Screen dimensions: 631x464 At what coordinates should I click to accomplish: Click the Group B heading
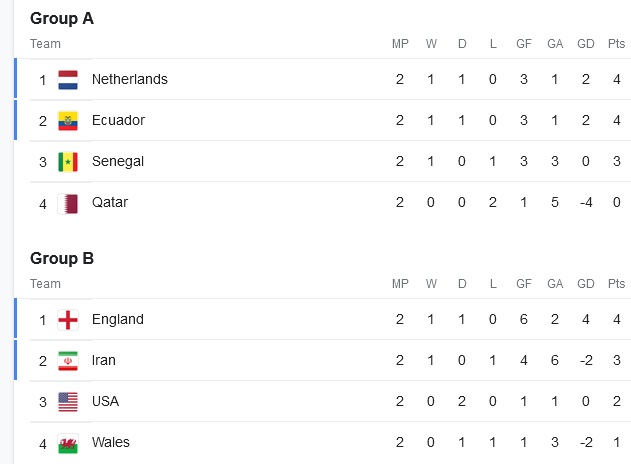point(62,258)
